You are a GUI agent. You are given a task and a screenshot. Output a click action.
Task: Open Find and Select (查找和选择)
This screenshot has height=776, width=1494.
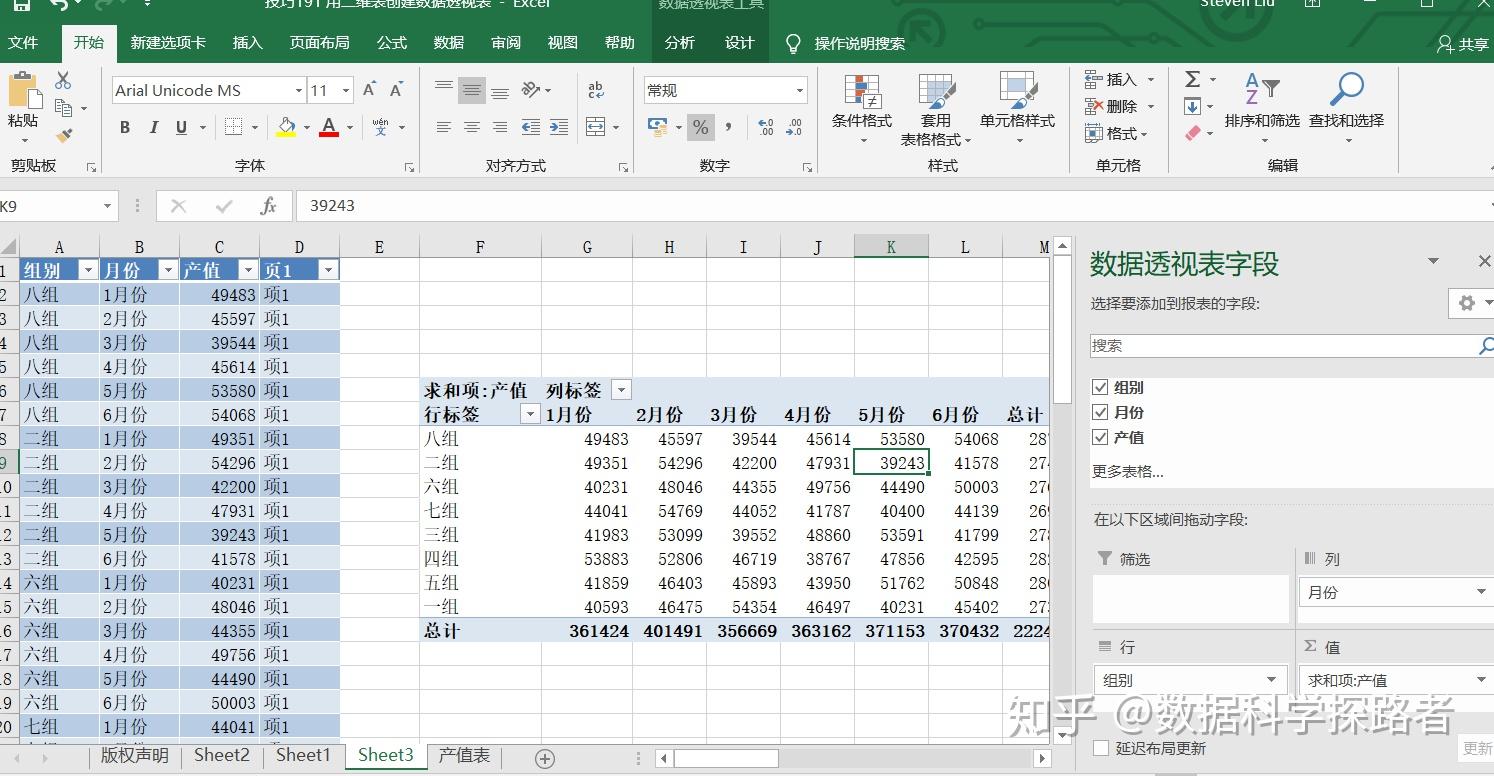(x=1346, y=108)
